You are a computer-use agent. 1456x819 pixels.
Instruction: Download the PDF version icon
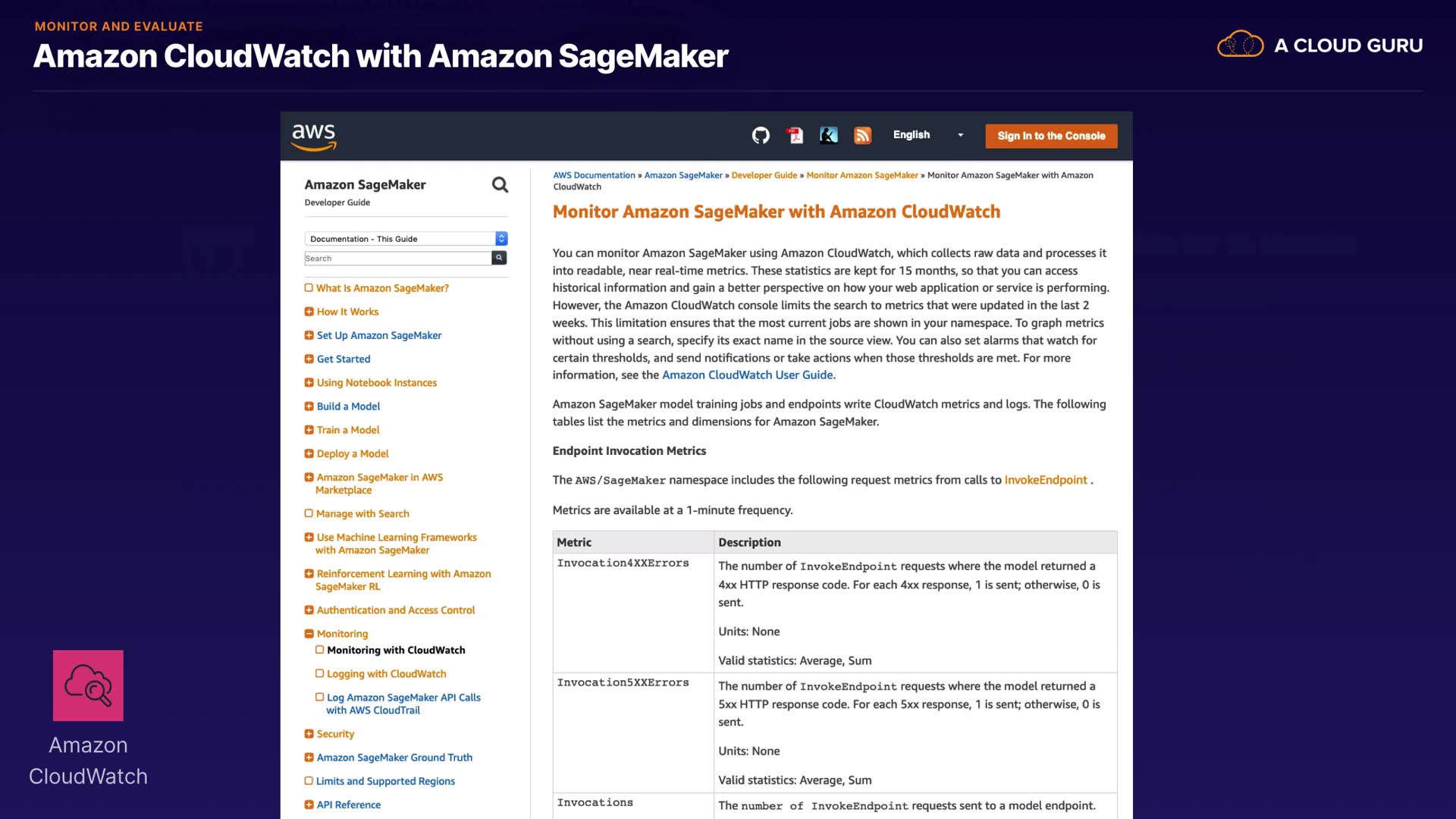coord(795,136)
